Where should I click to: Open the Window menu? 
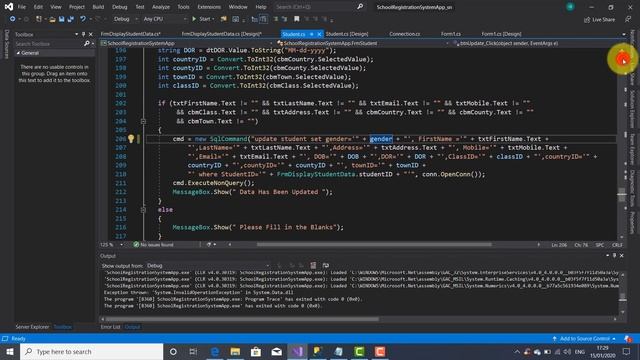click(x=238, y=7)
